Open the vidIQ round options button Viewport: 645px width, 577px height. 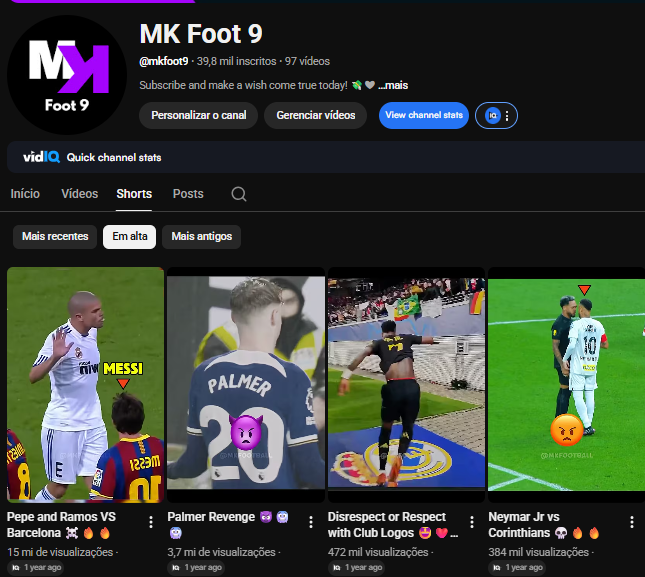tap(496, 116)
